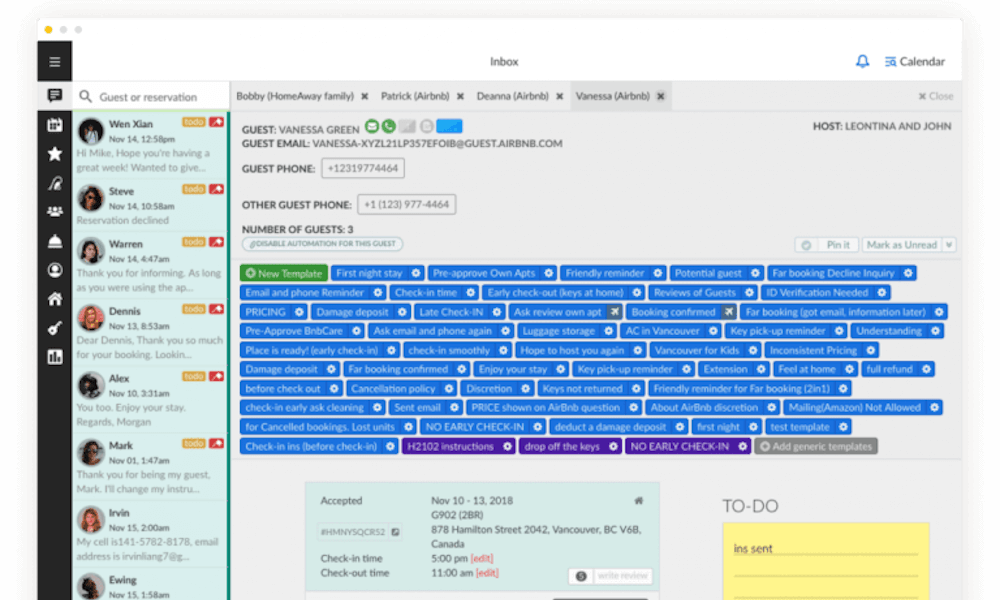Open the profile account sidebar icon

coord(55,270)
